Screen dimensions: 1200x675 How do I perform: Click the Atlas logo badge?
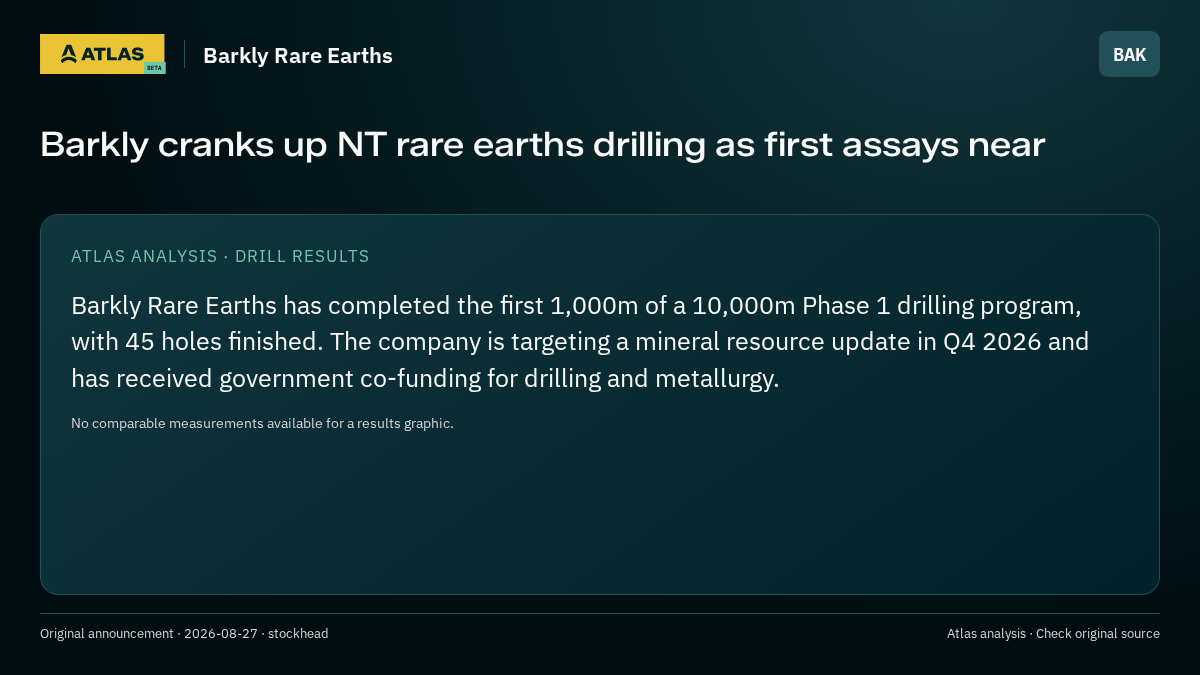click(x=102, y=54)
